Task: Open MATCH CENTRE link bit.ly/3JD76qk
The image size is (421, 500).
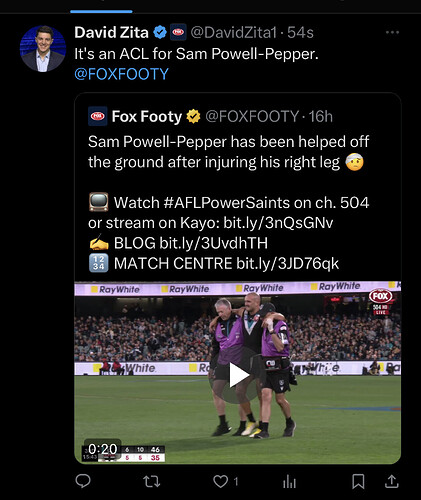Action: point(287,263)
